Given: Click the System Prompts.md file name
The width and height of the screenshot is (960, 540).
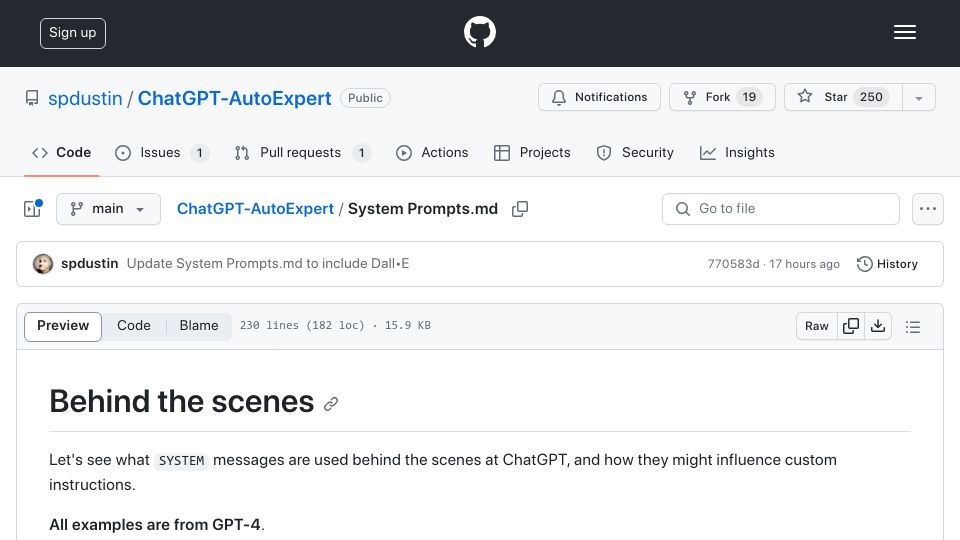Looking at the screenshot, I should click(x=423, y=209).
